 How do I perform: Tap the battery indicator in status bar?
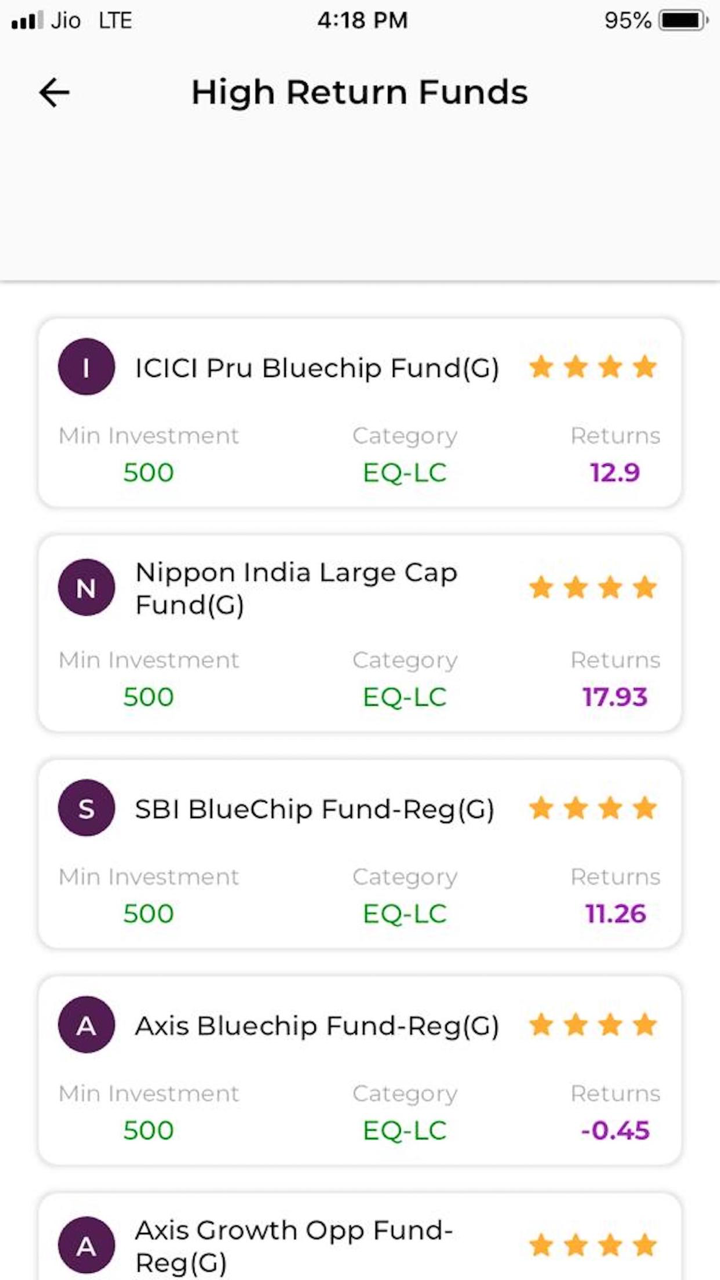pos(685,20)
